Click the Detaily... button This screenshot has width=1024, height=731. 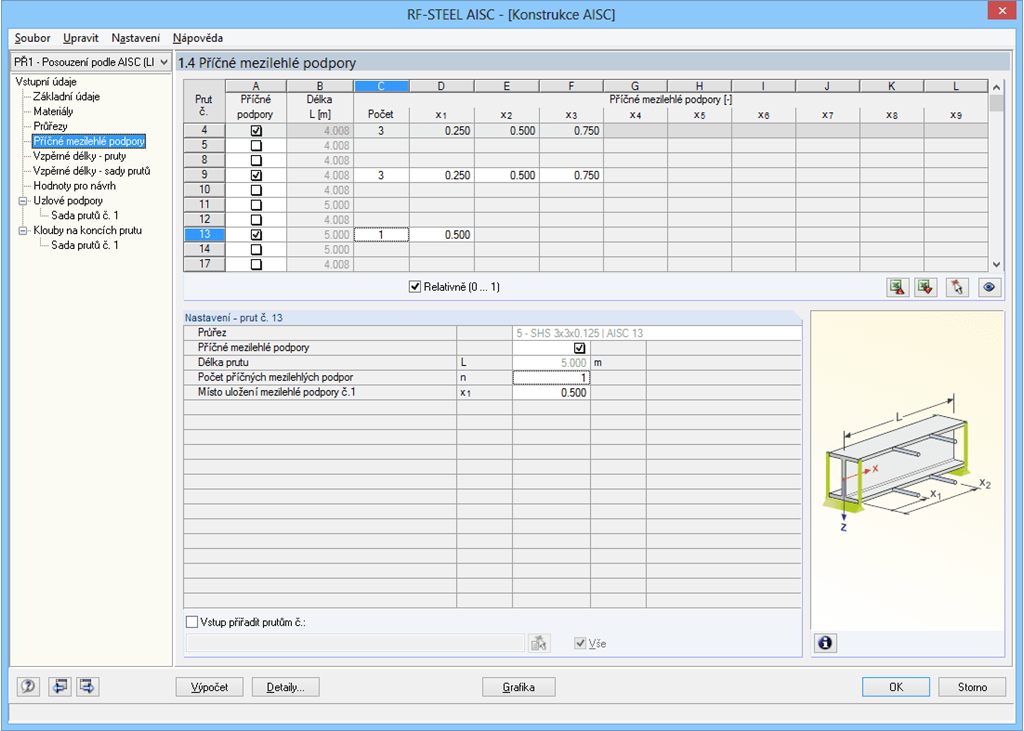pos(285,687)
